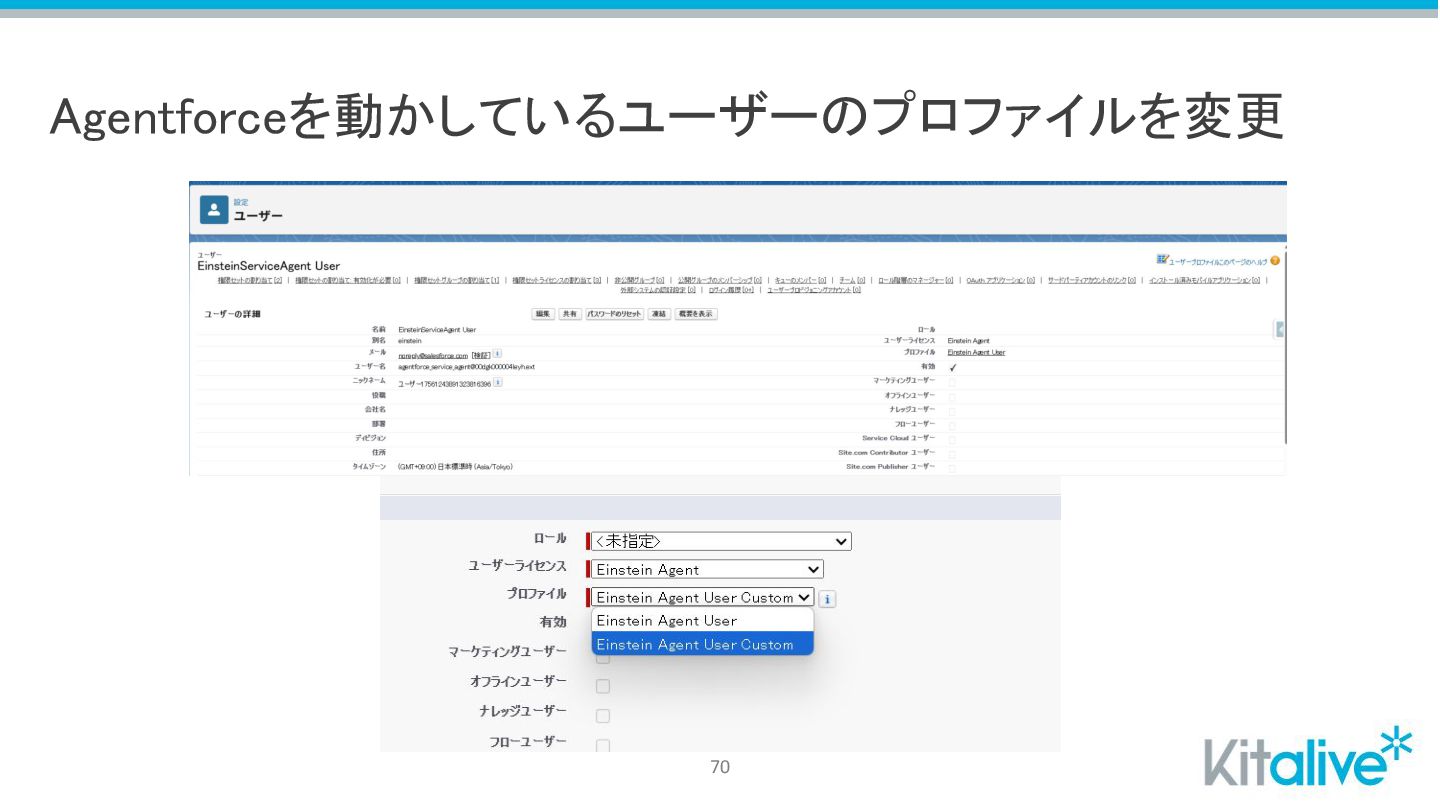The width and height of the screenshot is (1440, 810).
Task: Open Einstein Agent User profile link in details
Action: pyautogui.click(x=976, y=352)
